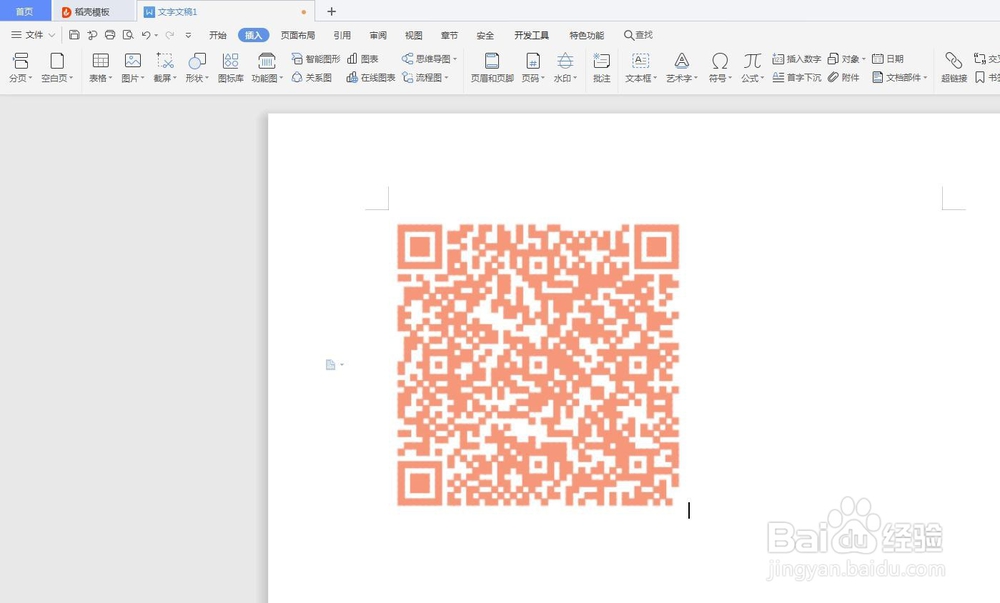Select the 插入 ribbon tab

point(253,35)
